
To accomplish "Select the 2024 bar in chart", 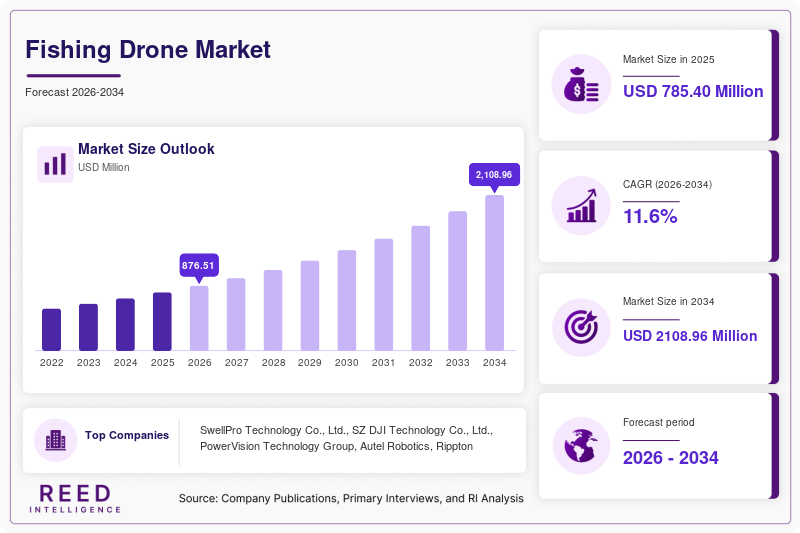I will point(126,324).
